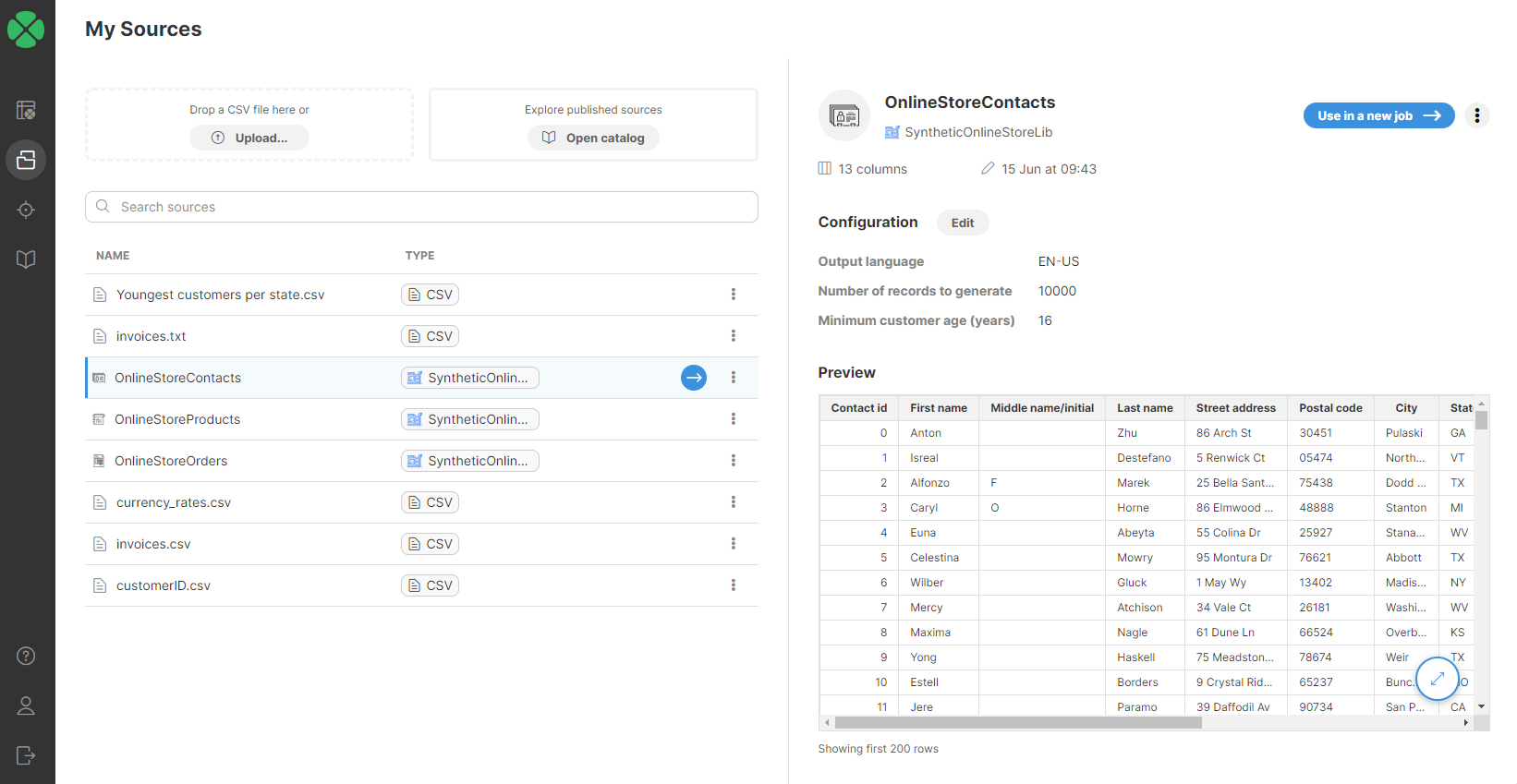
Task: Click the Postal code column header
Action: tap(1330, 408)
